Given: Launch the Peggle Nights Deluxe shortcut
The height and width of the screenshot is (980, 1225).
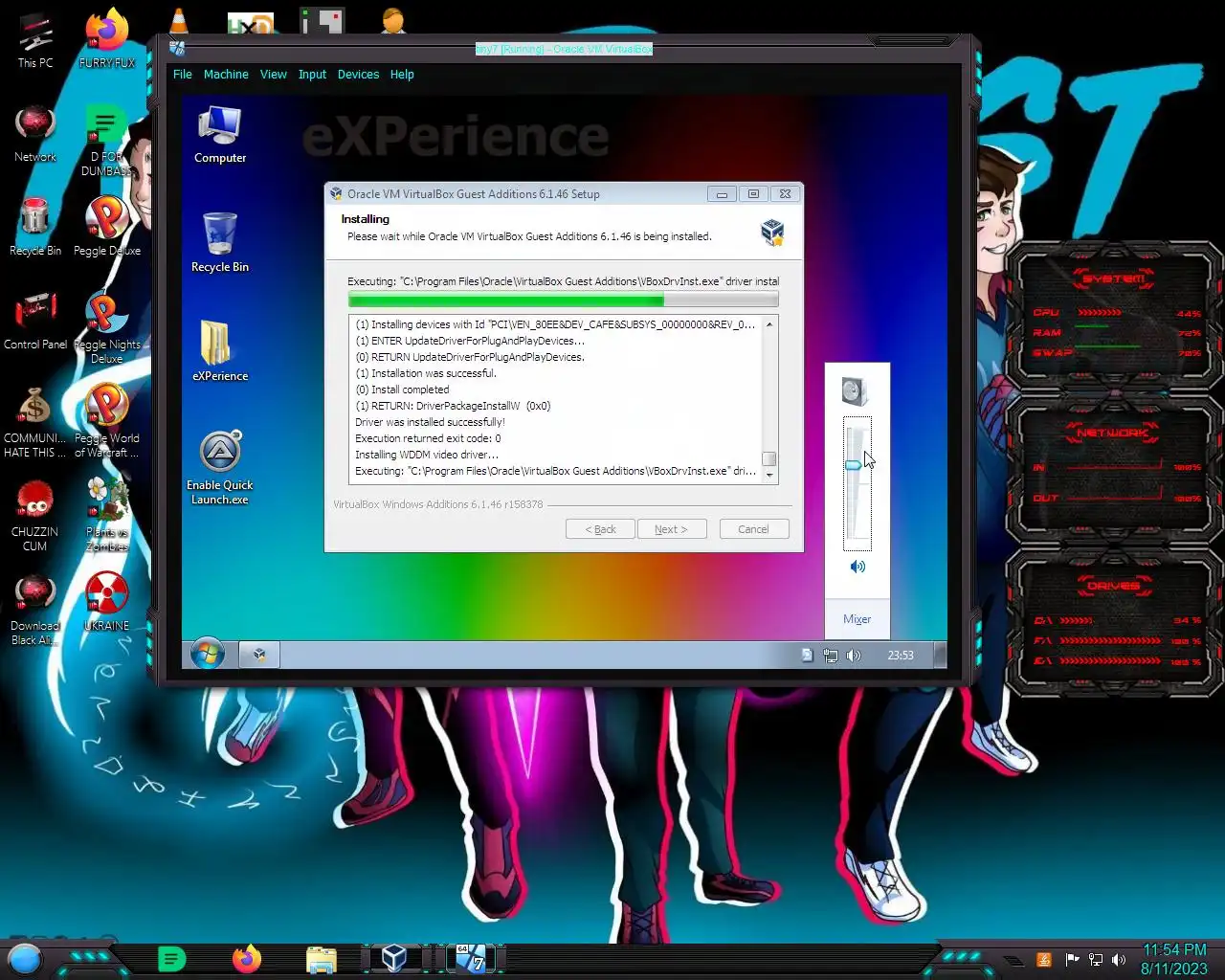Looking at the screenshot, I should pos(107,327).
